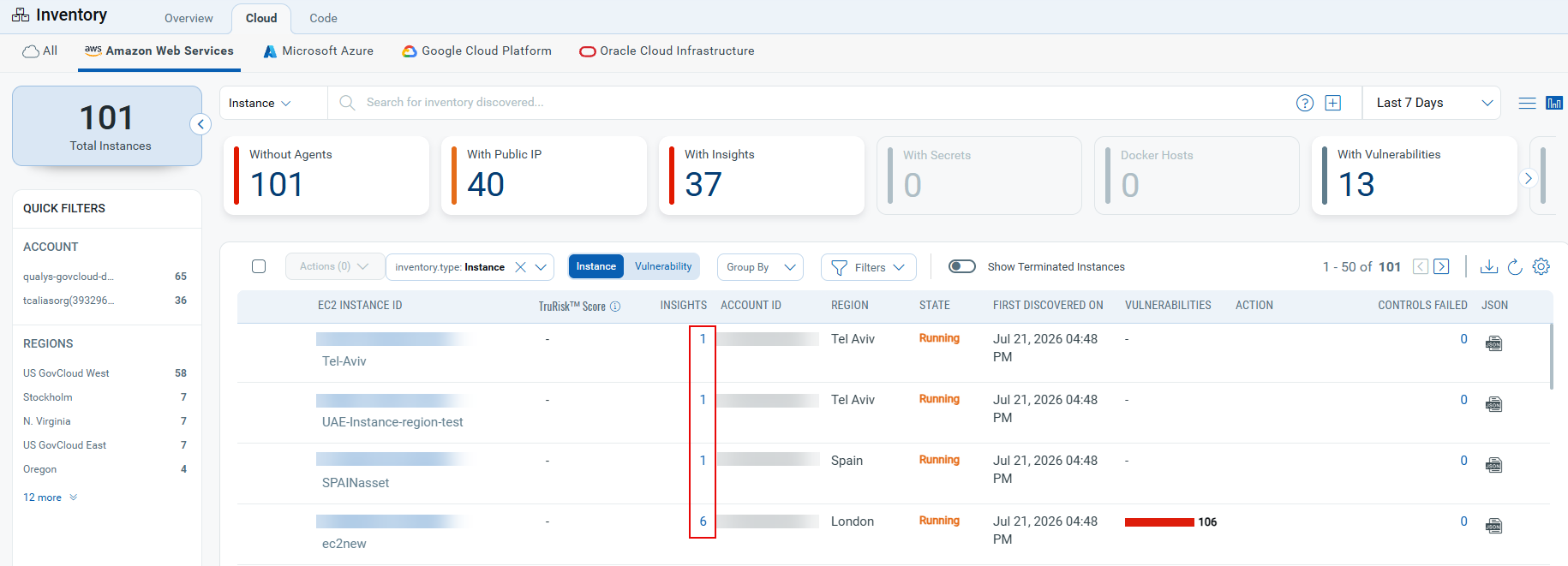The image size is (1568, 566).
Task: Go to previous page of results
Action: click(1421, 267)
